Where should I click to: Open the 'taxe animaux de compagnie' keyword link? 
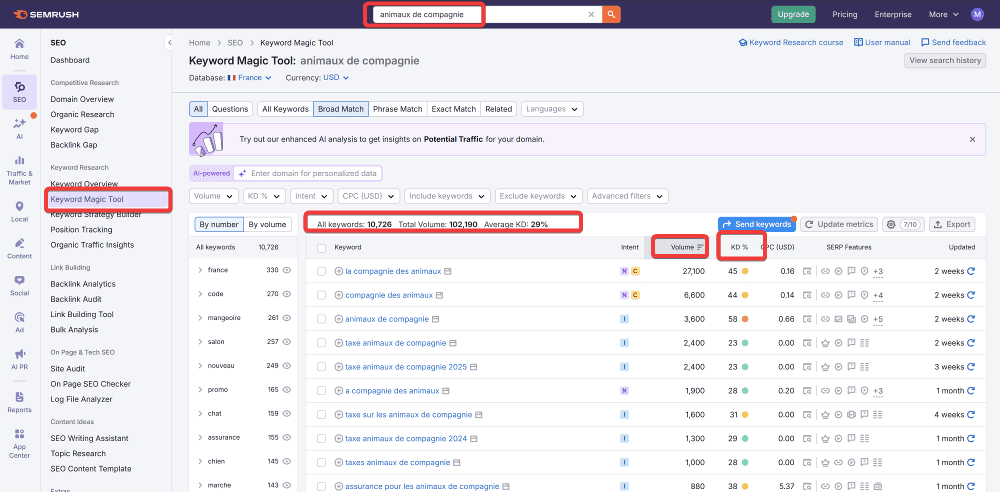(395, 343)
